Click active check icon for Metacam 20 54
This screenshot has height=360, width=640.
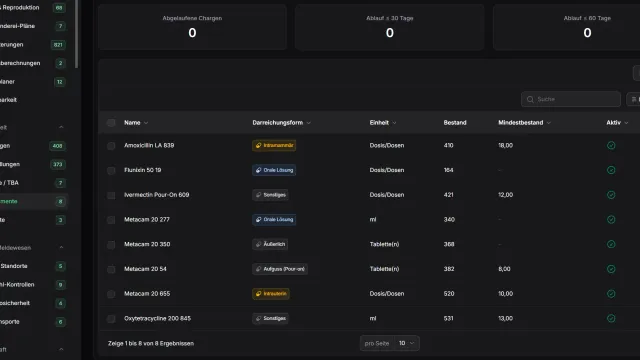(x=611, y=269)
